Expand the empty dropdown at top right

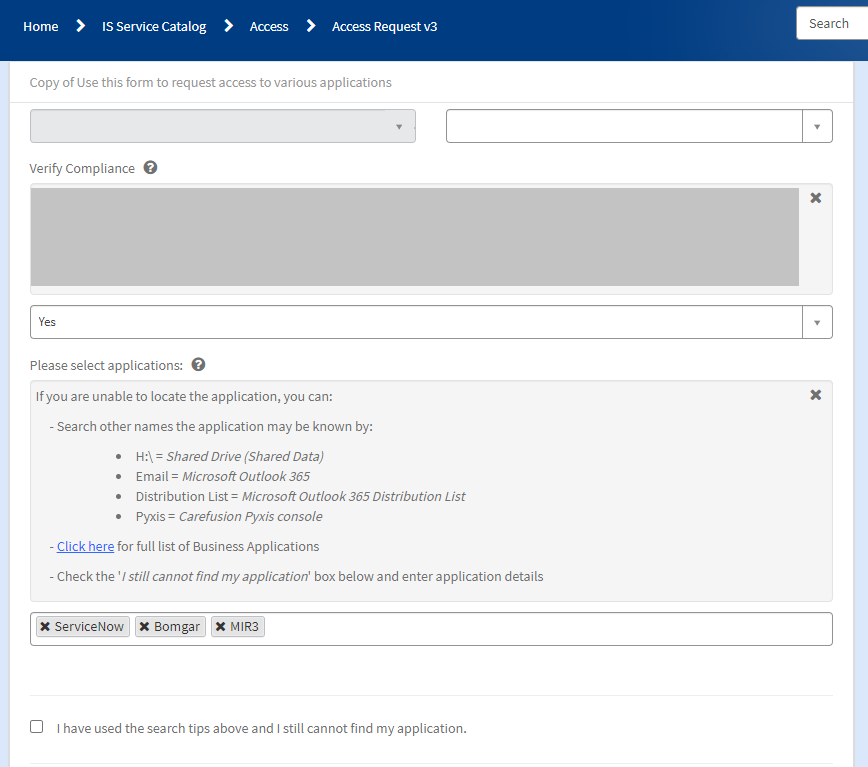coord(817,125)
